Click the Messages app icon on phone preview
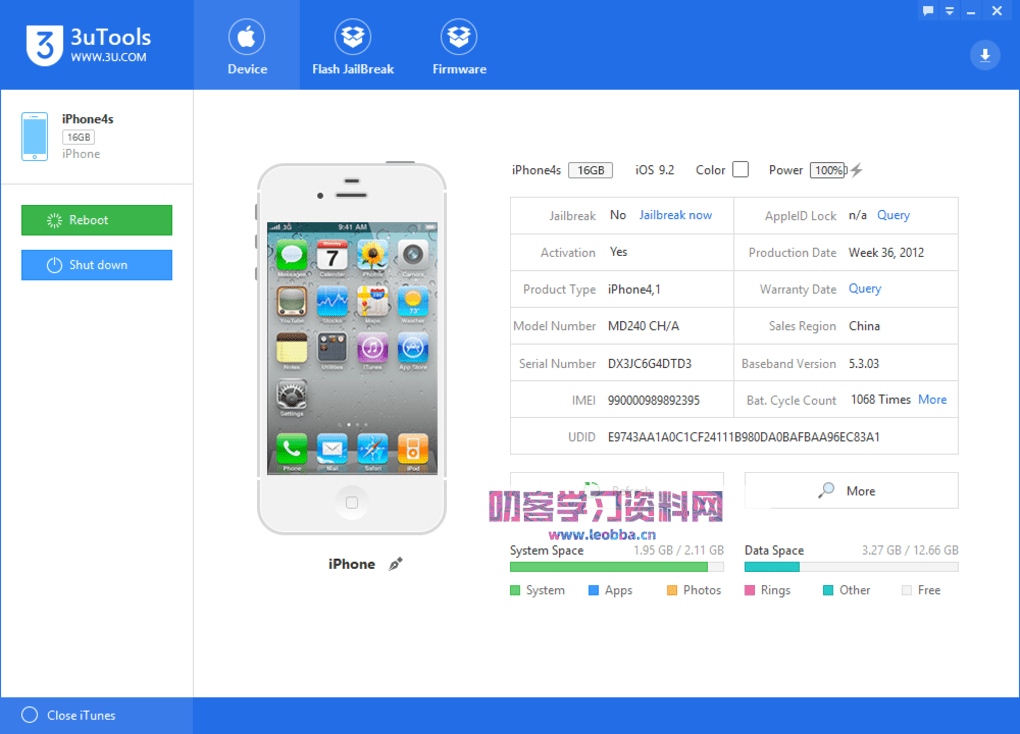1020x734 pixels. (291, 255)
